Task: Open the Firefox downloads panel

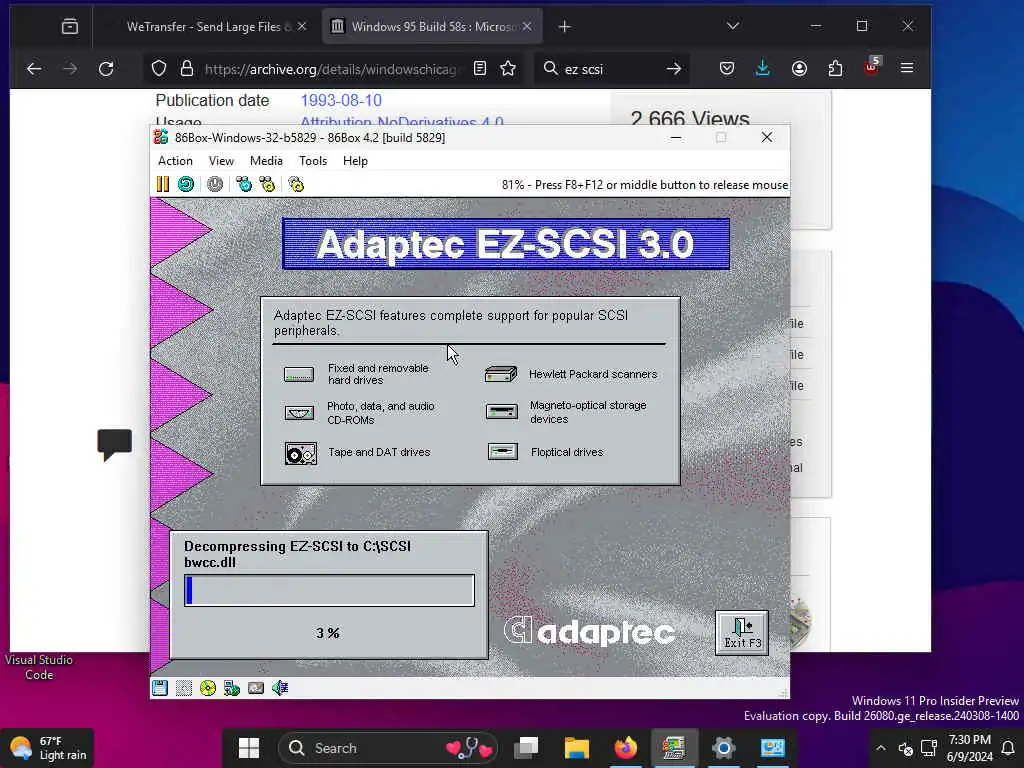Action: point(763,69)
